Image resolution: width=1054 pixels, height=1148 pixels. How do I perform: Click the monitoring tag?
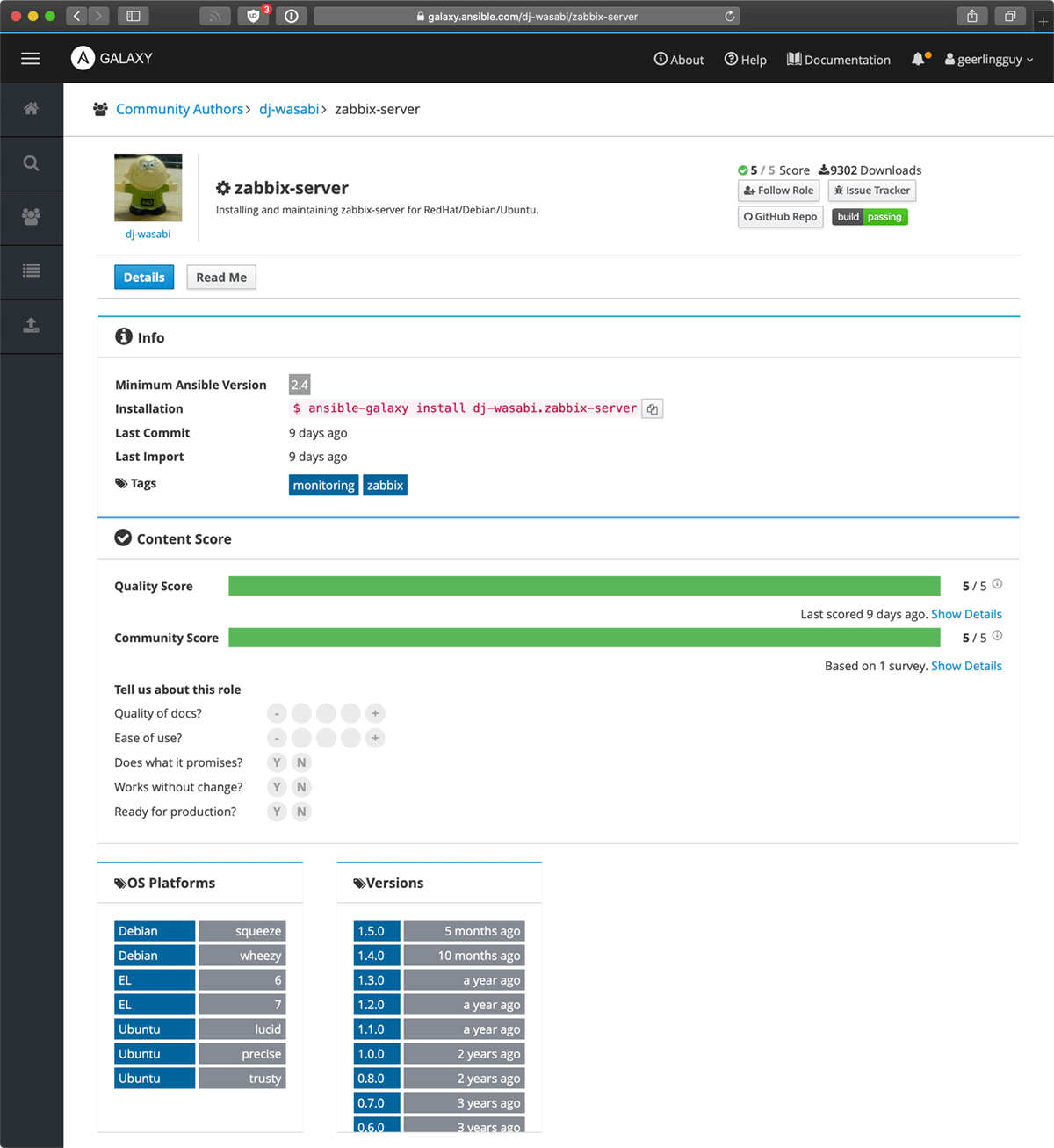click(324, 485)
